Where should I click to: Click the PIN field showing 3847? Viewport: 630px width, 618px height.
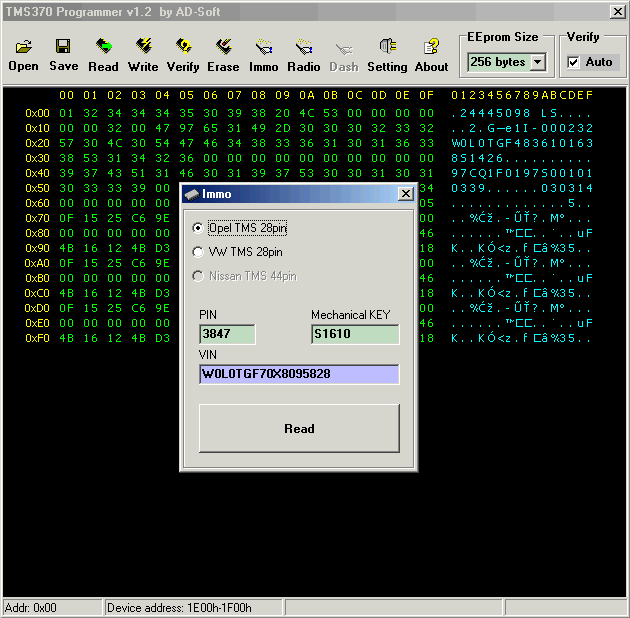[227, 334]
